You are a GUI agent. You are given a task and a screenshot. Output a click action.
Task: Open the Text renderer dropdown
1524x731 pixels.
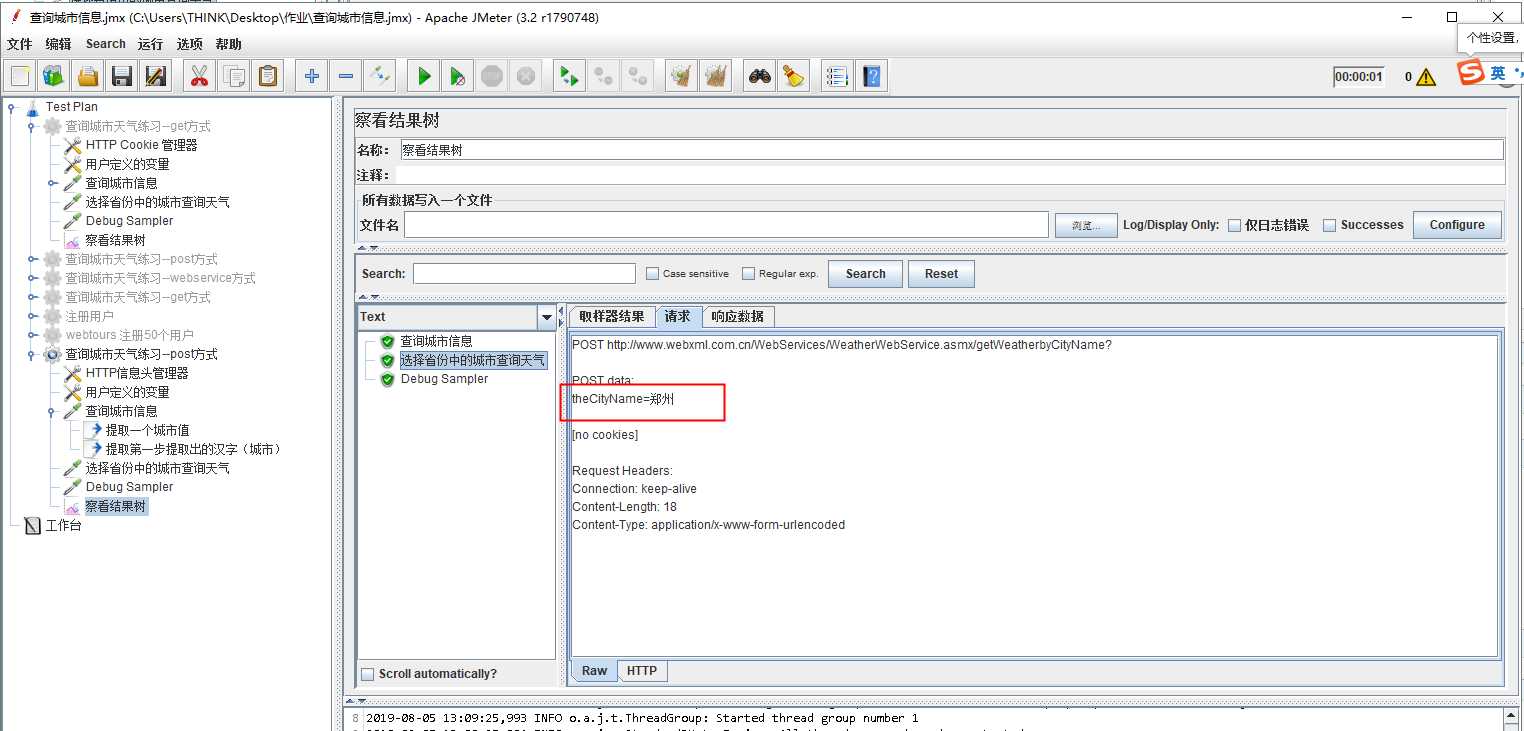(x=546, y=317)
